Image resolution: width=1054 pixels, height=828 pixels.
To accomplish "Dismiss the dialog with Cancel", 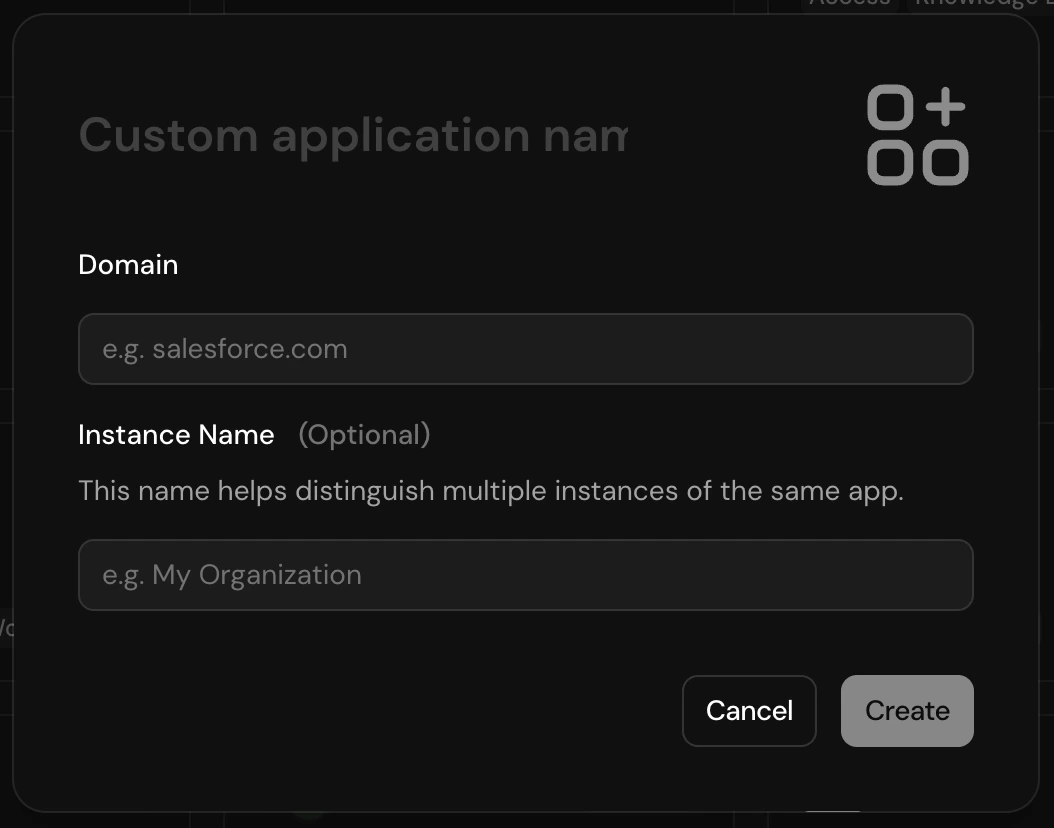I will (x=748, y=710).
